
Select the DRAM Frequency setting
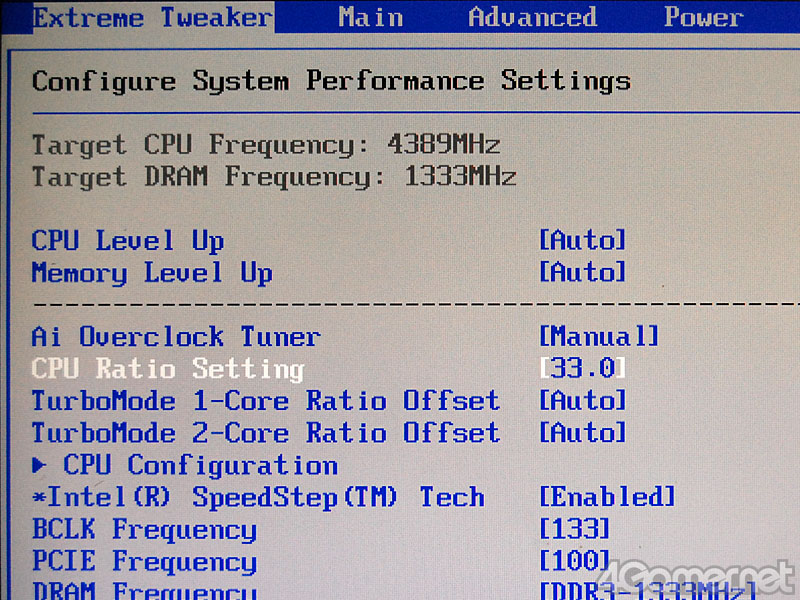pyautogui.click(x=144, y=590)
